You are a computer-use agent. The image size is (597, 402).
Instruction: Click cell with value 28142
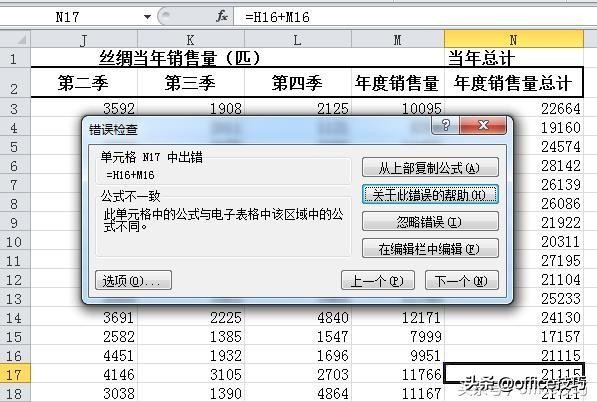coord(548,166)
